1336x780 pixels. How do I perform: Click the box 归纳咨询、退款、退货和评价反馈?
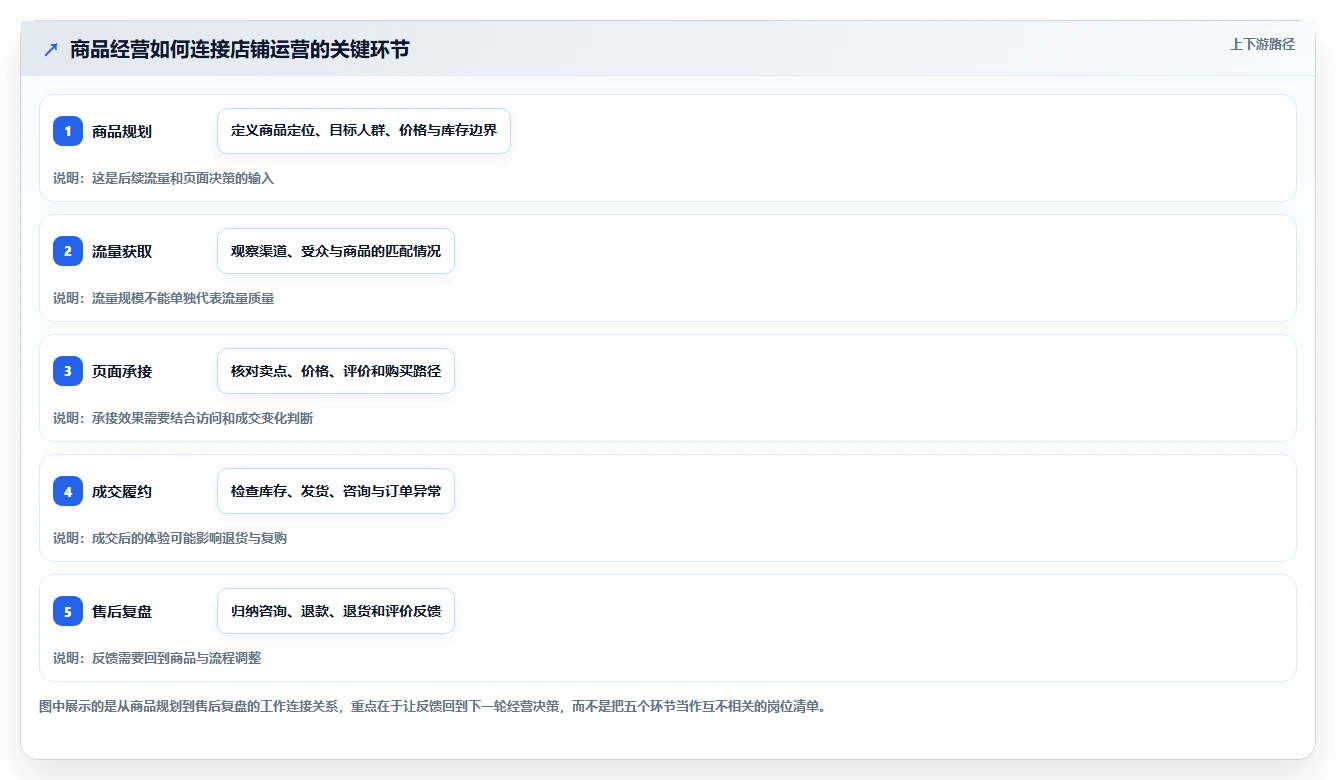336,611
